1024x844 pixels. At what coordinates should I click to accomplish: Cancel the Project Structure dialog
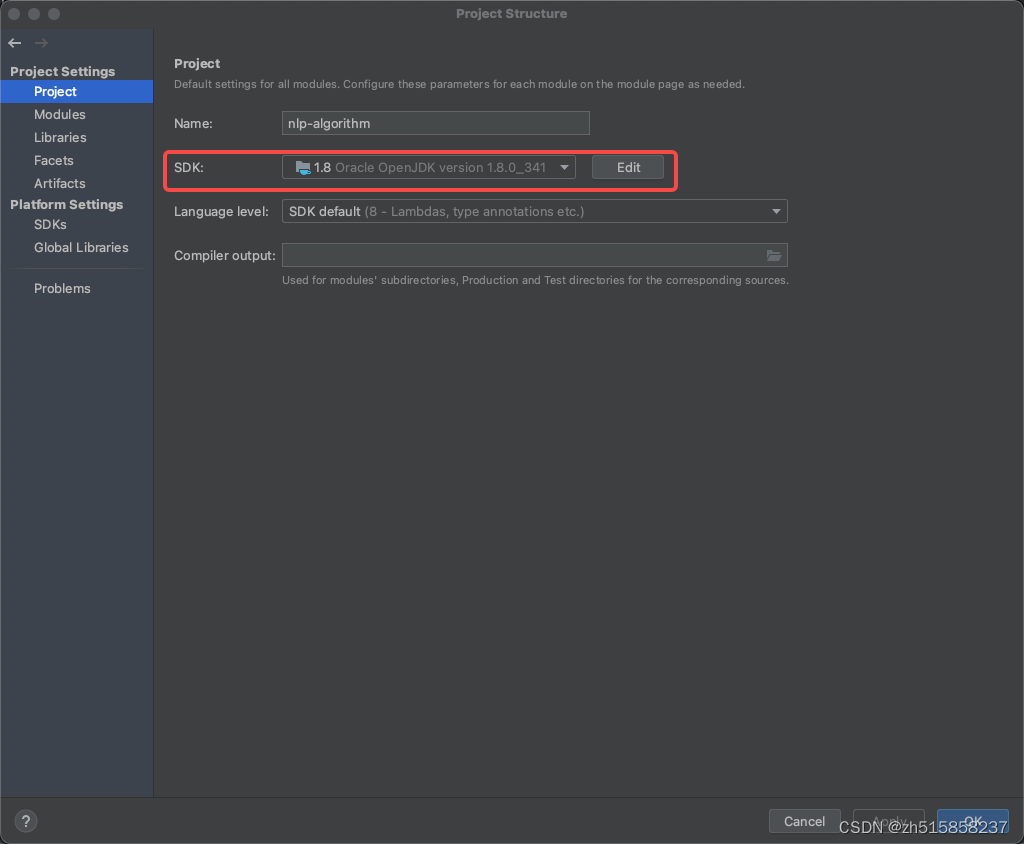tap(804, 821)
